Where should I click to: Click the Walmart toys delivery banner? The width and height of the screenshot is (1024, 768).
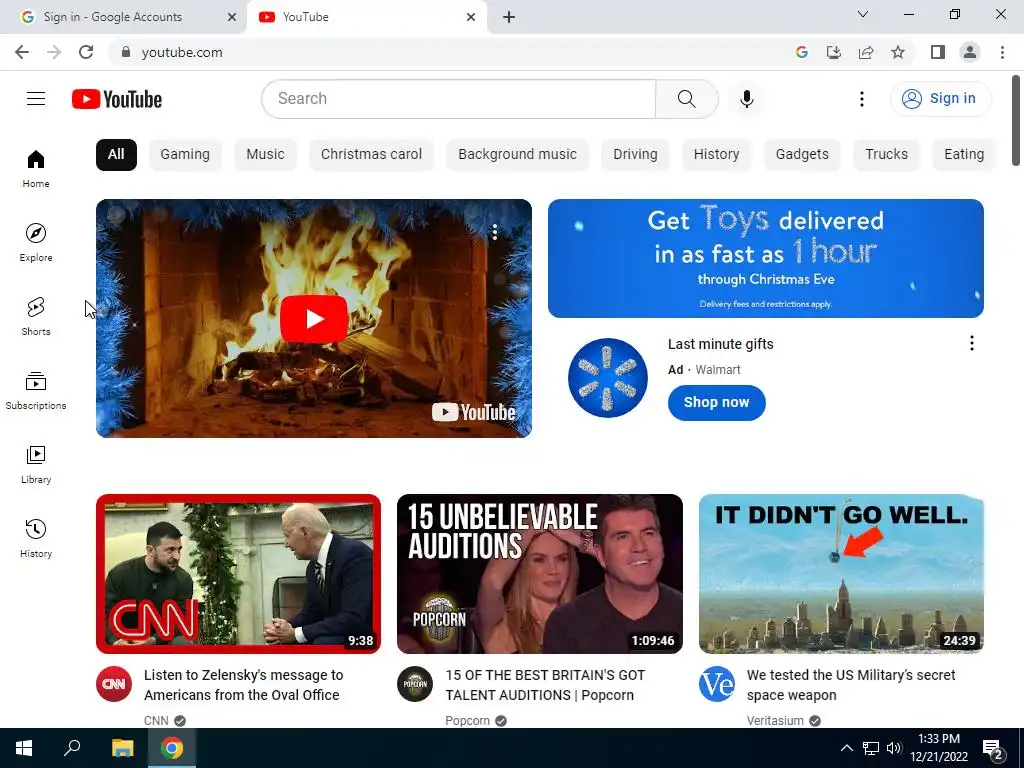click(765, 259)
